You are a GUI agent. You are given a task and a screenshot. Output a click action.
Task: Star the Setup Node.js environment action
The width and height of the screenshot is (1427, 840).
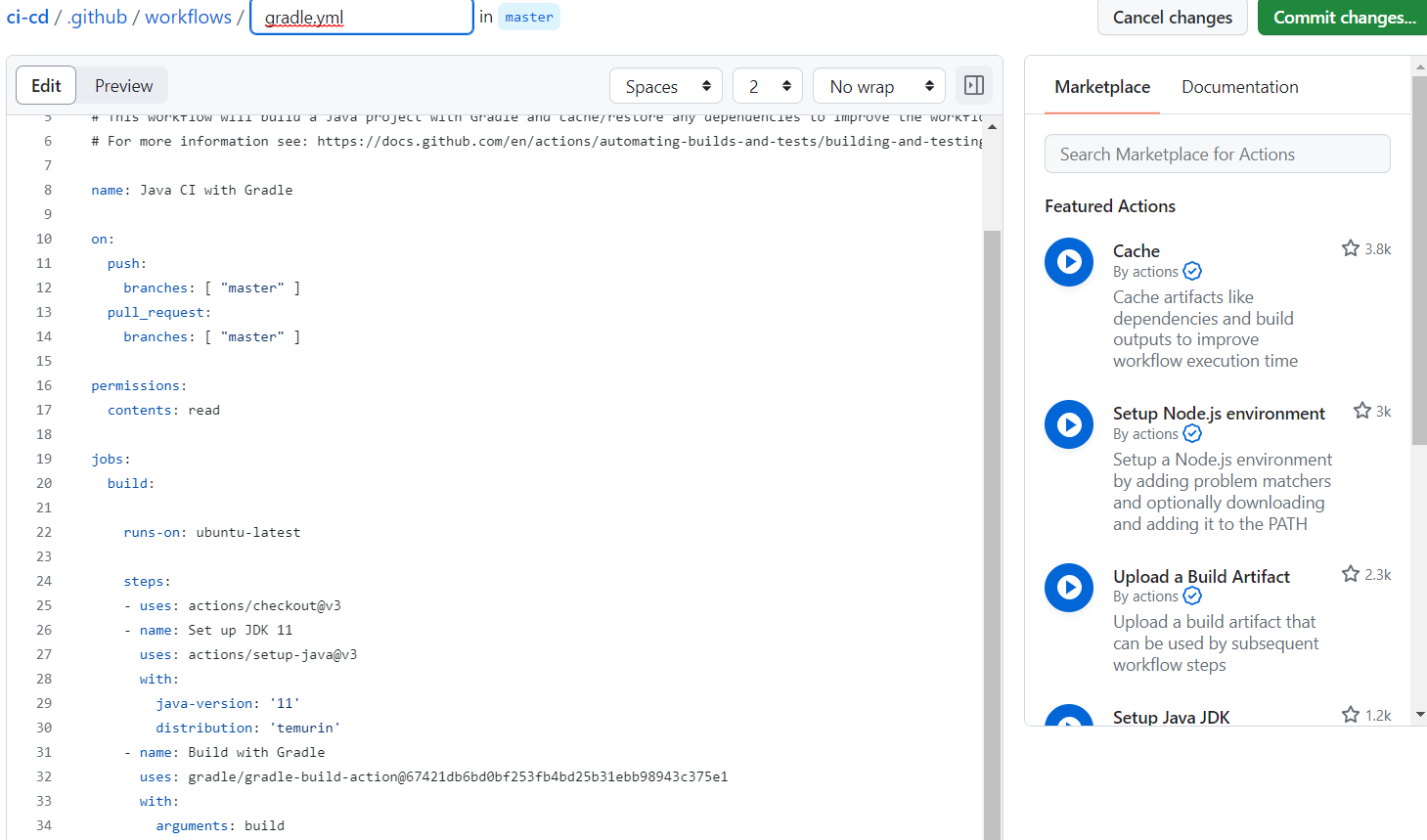point(1362,411)
